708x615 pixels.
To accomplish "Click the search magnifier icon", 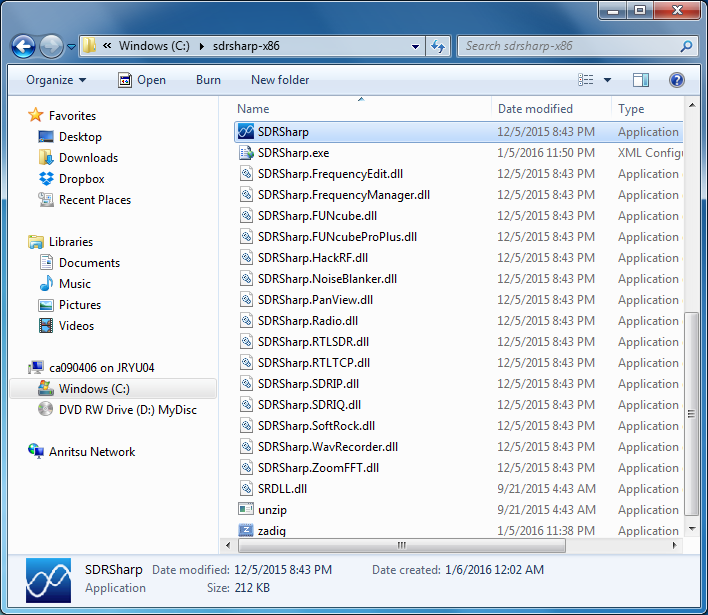I will [x=686, y=46].
